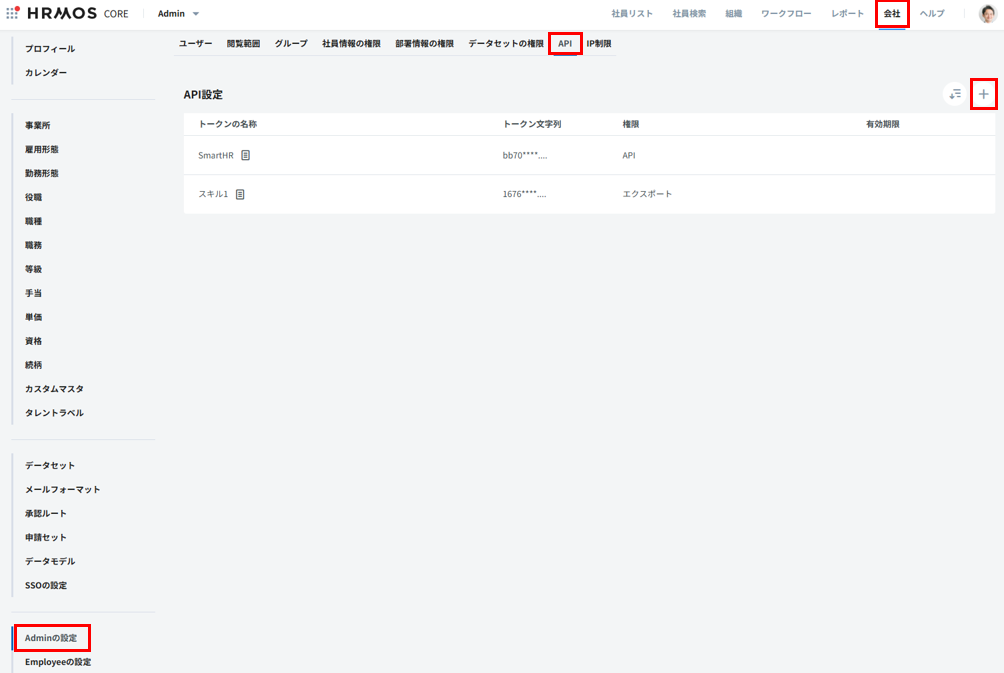Open the user avatar profile menu
Viewport: 1004px width, 673px height.
[987, 14]
